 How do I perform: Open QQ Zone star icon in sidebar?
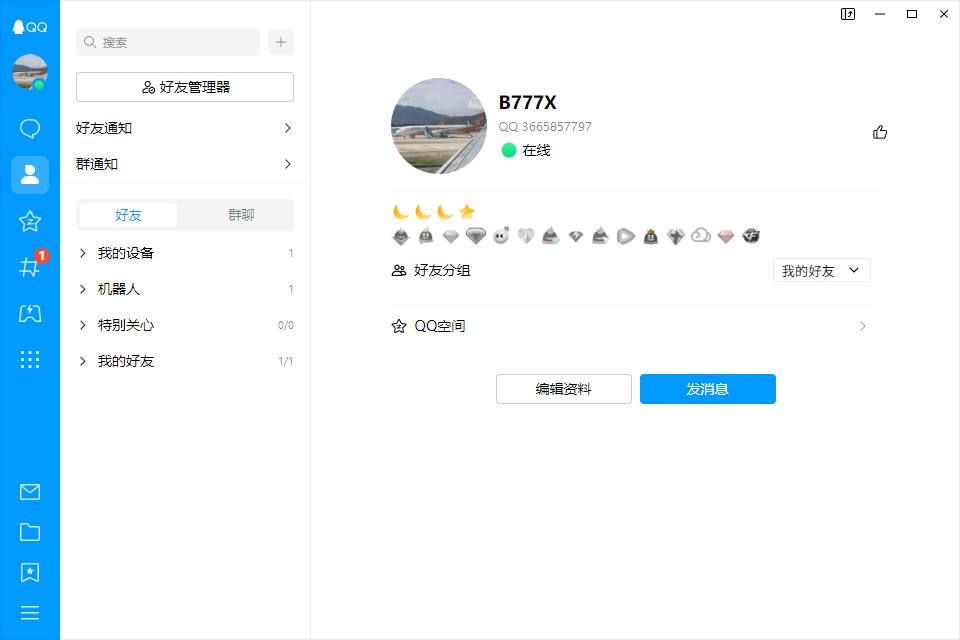point(30,221)
